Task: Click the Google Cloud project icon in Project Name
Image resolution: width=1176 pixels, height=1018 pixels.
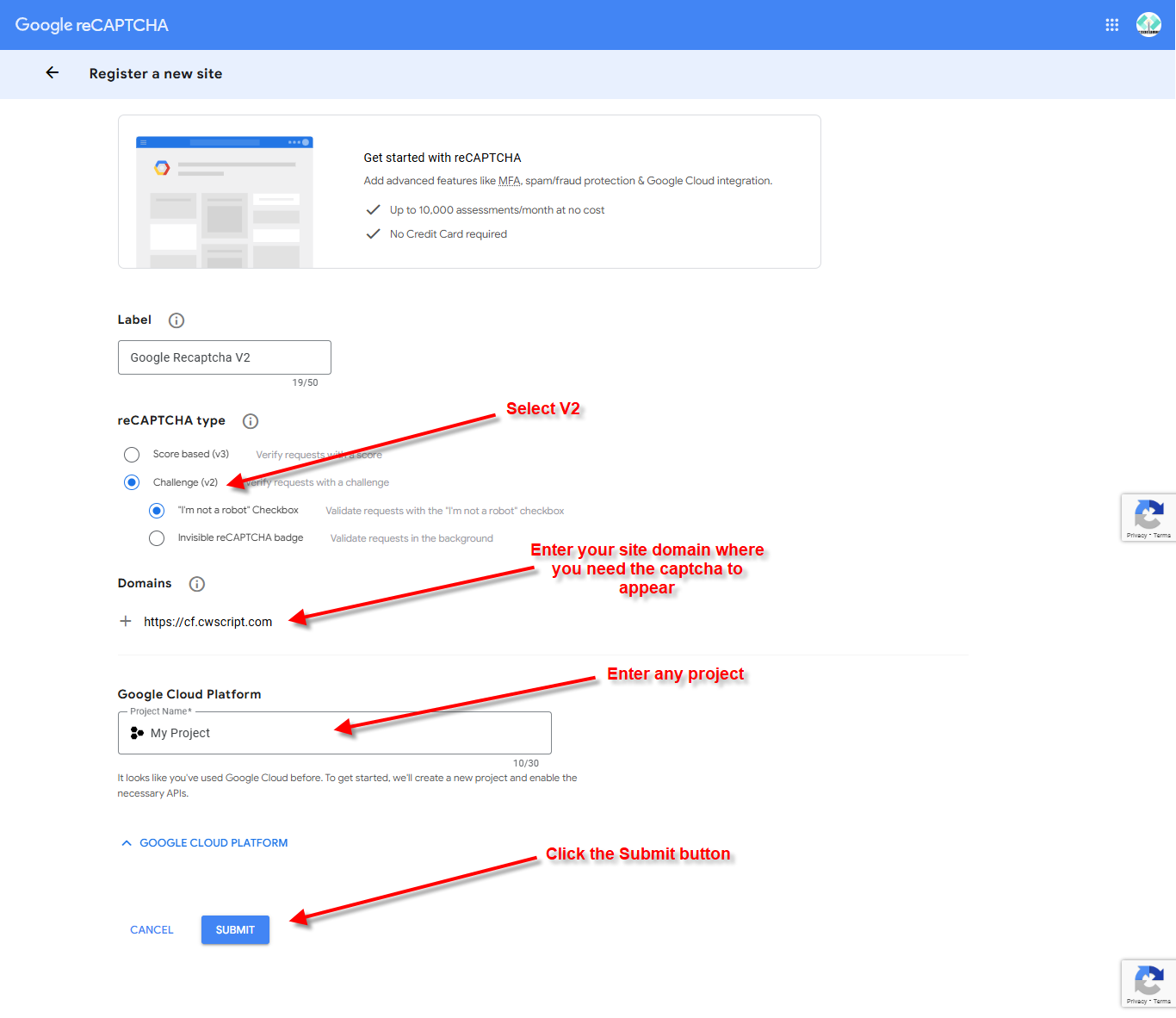Action: pyautogui.click(x=137, y=733)
